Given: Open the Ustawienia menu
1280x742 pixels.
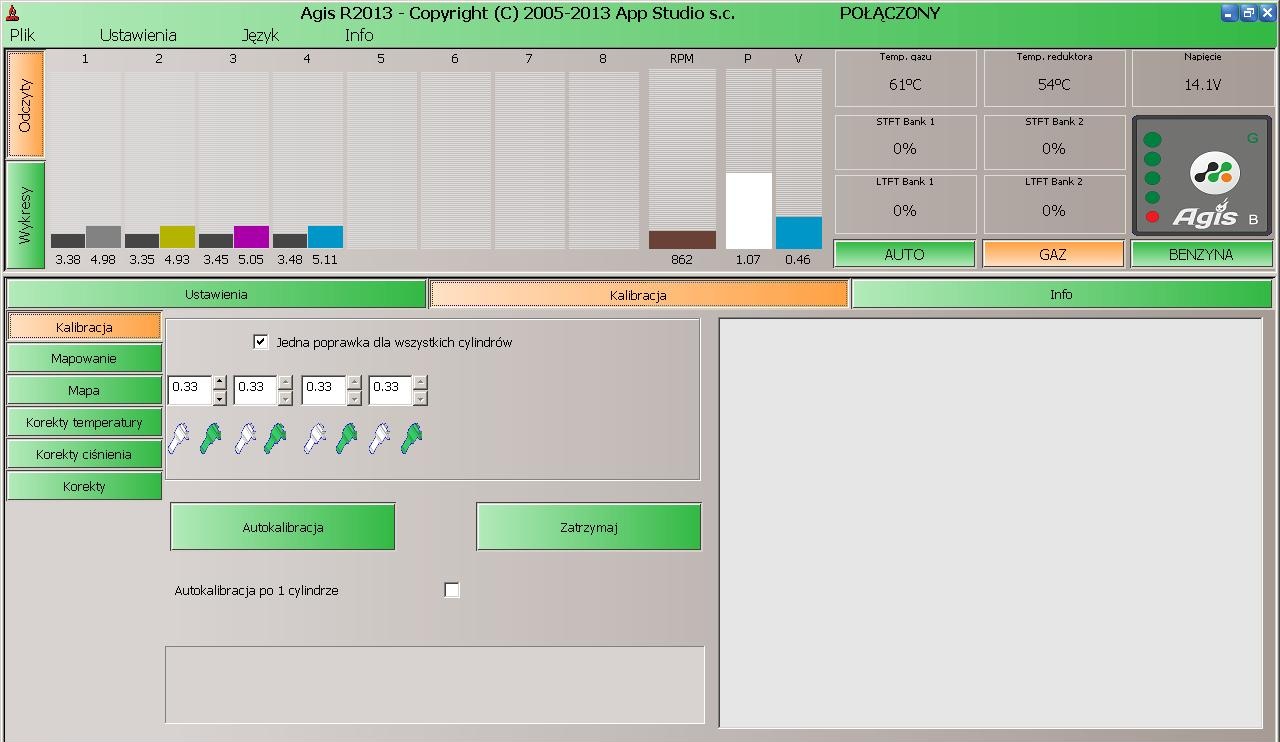Looking at the screenshot, I should pos(138,35).
